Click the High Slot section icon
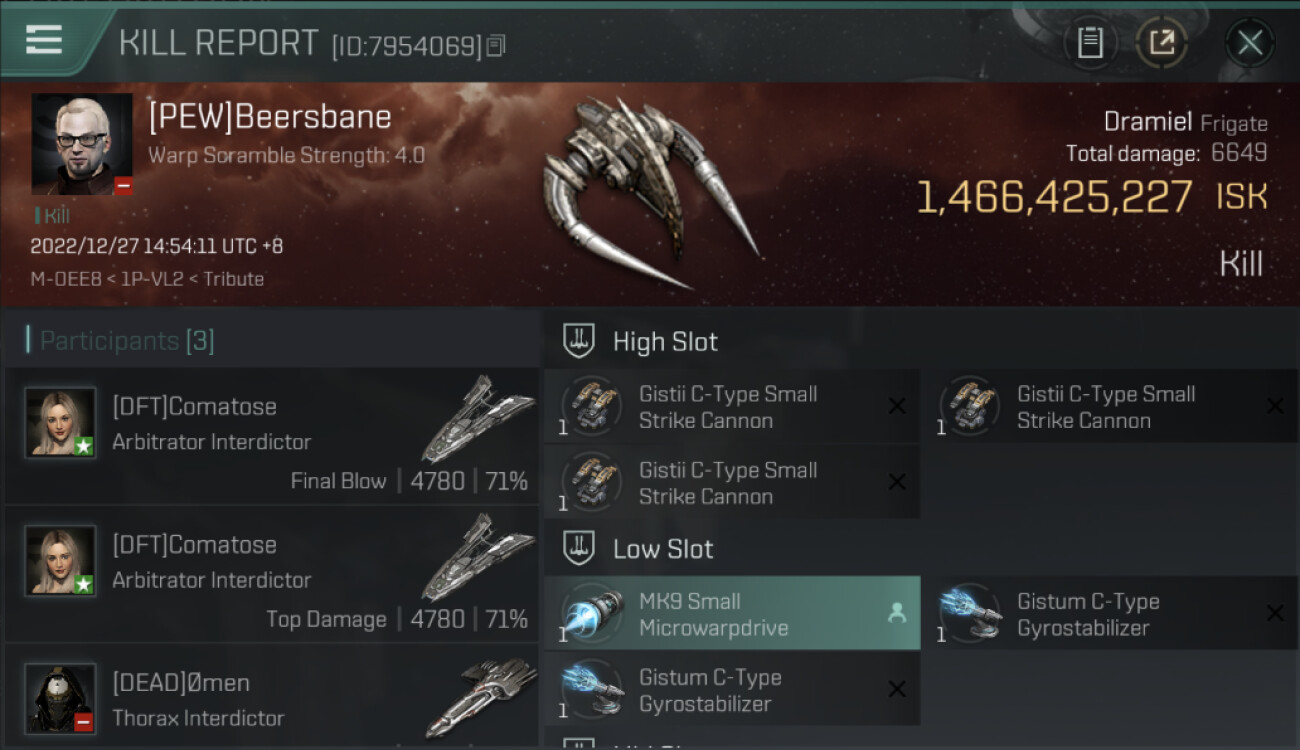 coord(579,341)
